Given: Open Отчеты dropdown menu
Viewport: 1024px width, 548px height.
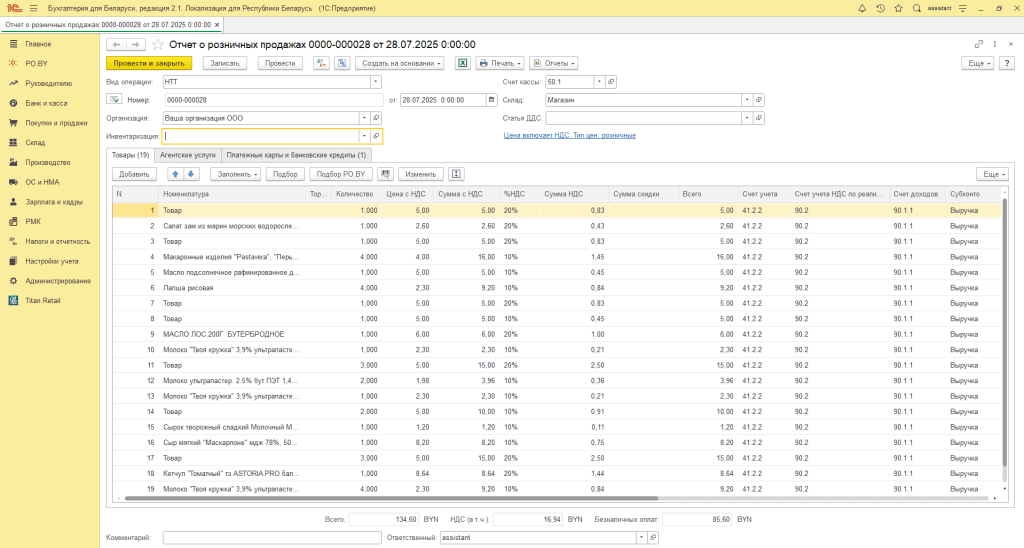Looking at the screenshot, I should tap(554, 63).
